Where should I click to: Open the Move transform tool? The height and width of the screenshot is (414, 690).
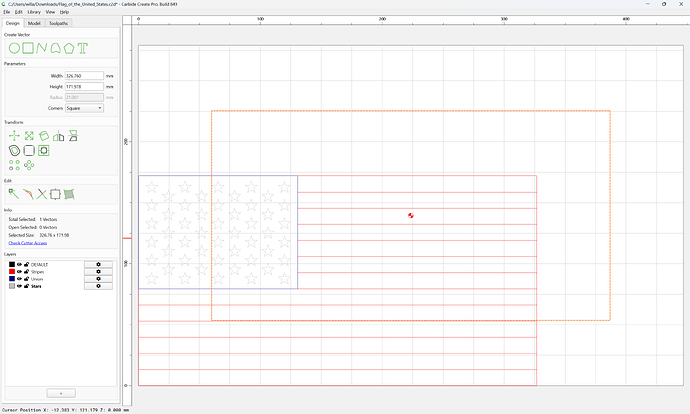(14, 136)
